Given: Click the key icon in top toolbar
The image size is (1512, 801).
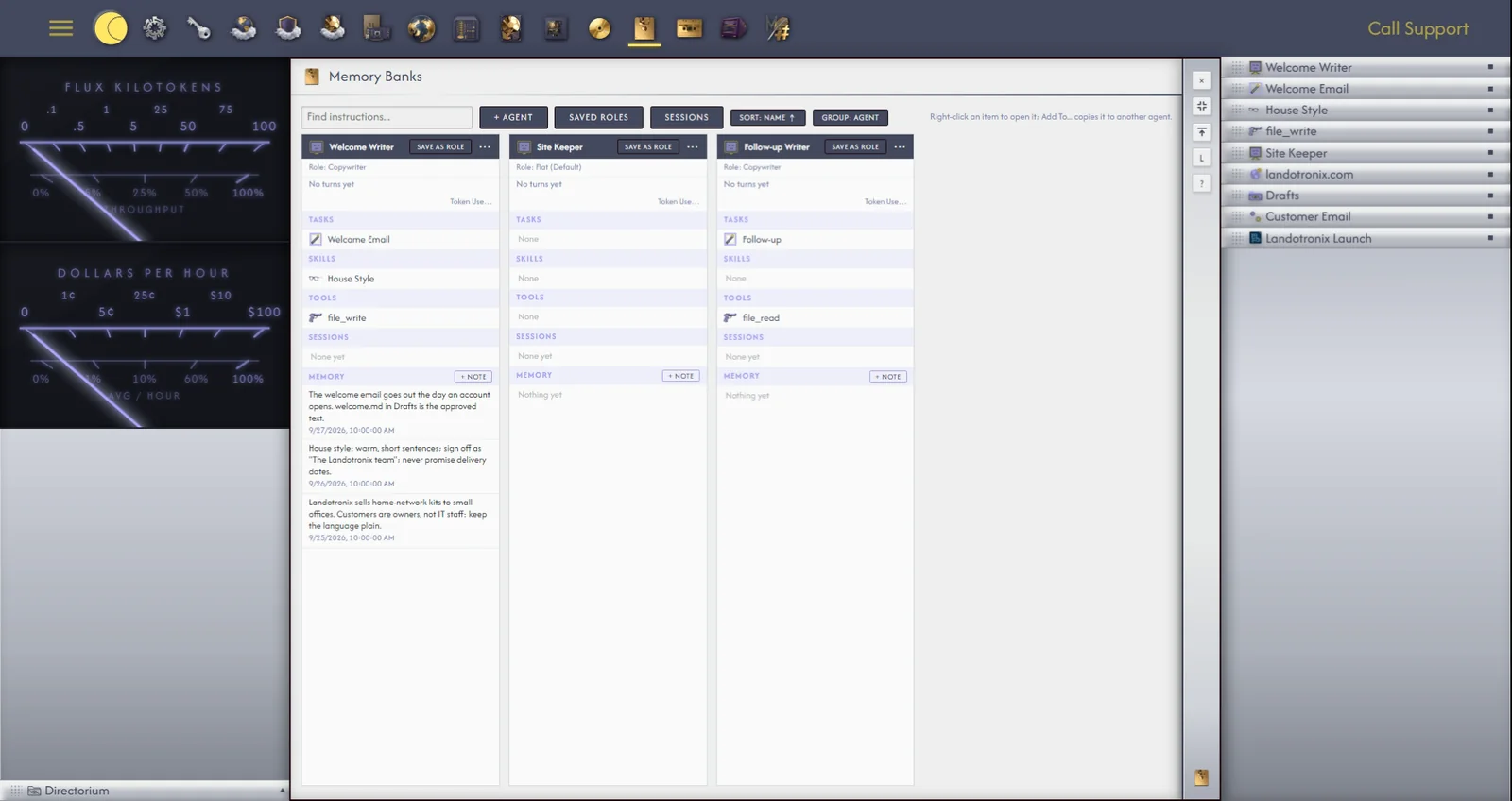Looking at the screenshot, I should click(198, 28).
